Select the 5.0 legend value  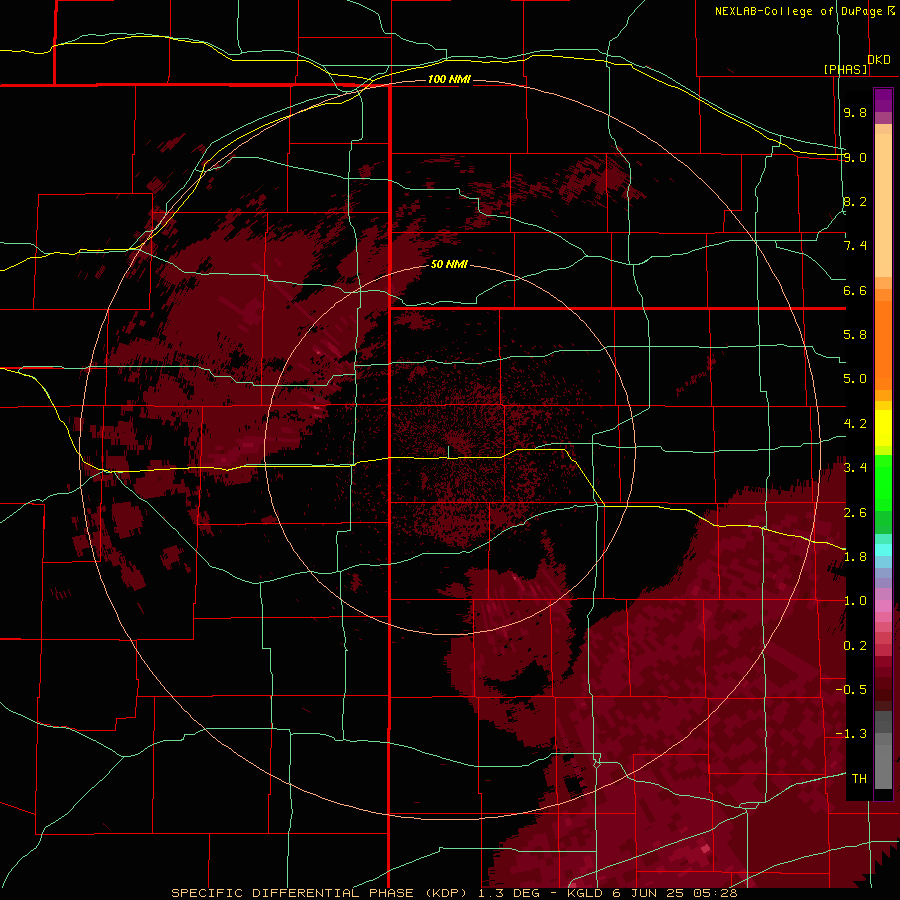tap(855, 379)
